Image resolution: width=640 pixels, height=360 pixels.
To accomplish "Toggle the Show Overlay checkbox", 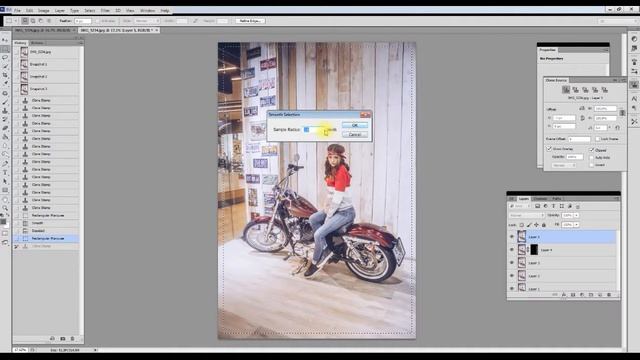I will [x=549, y=149].
